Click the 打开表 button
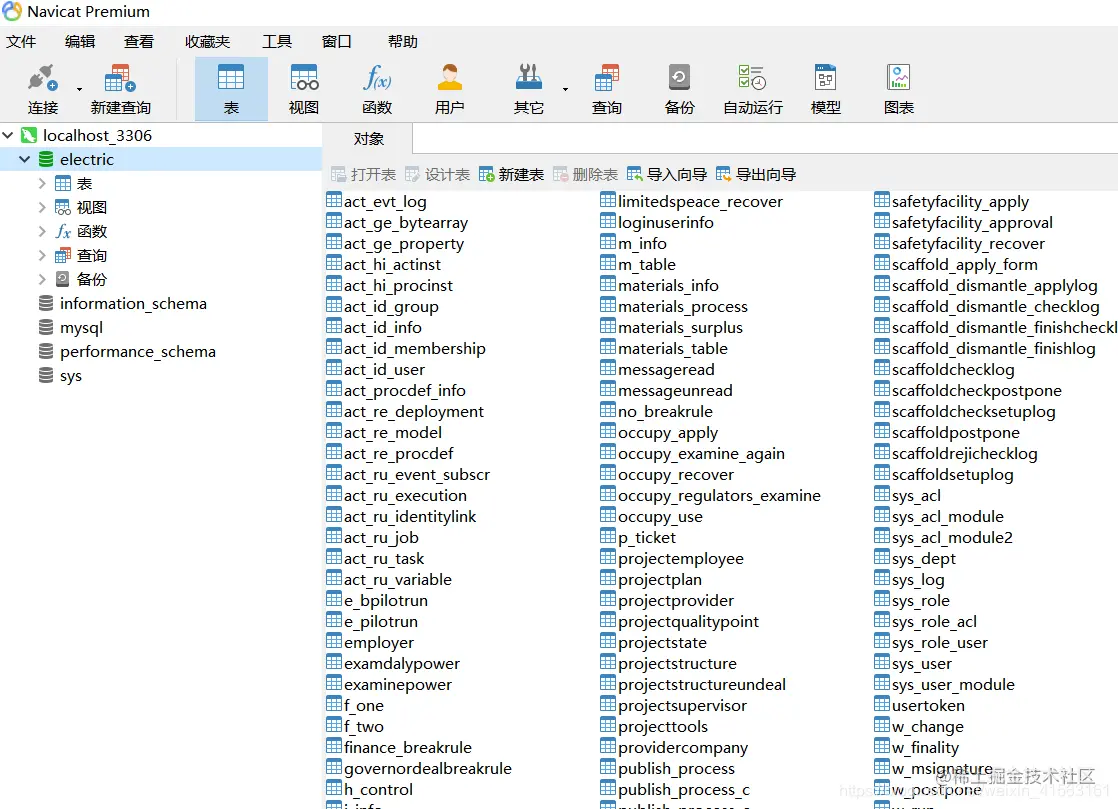 (364, 175)
